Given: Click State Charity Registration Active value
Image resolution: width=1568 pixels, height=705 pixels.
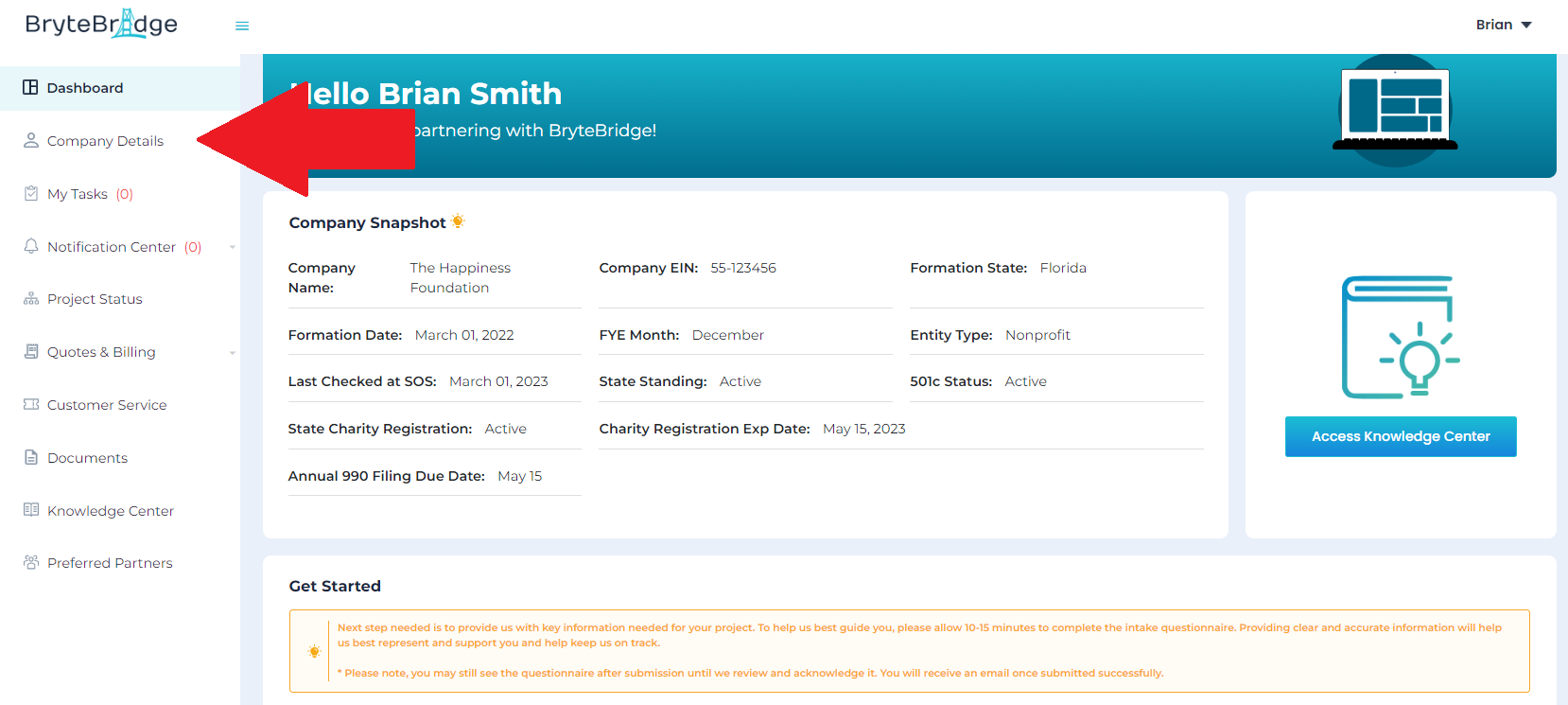Looking at the screenshot, I should 505,429.
